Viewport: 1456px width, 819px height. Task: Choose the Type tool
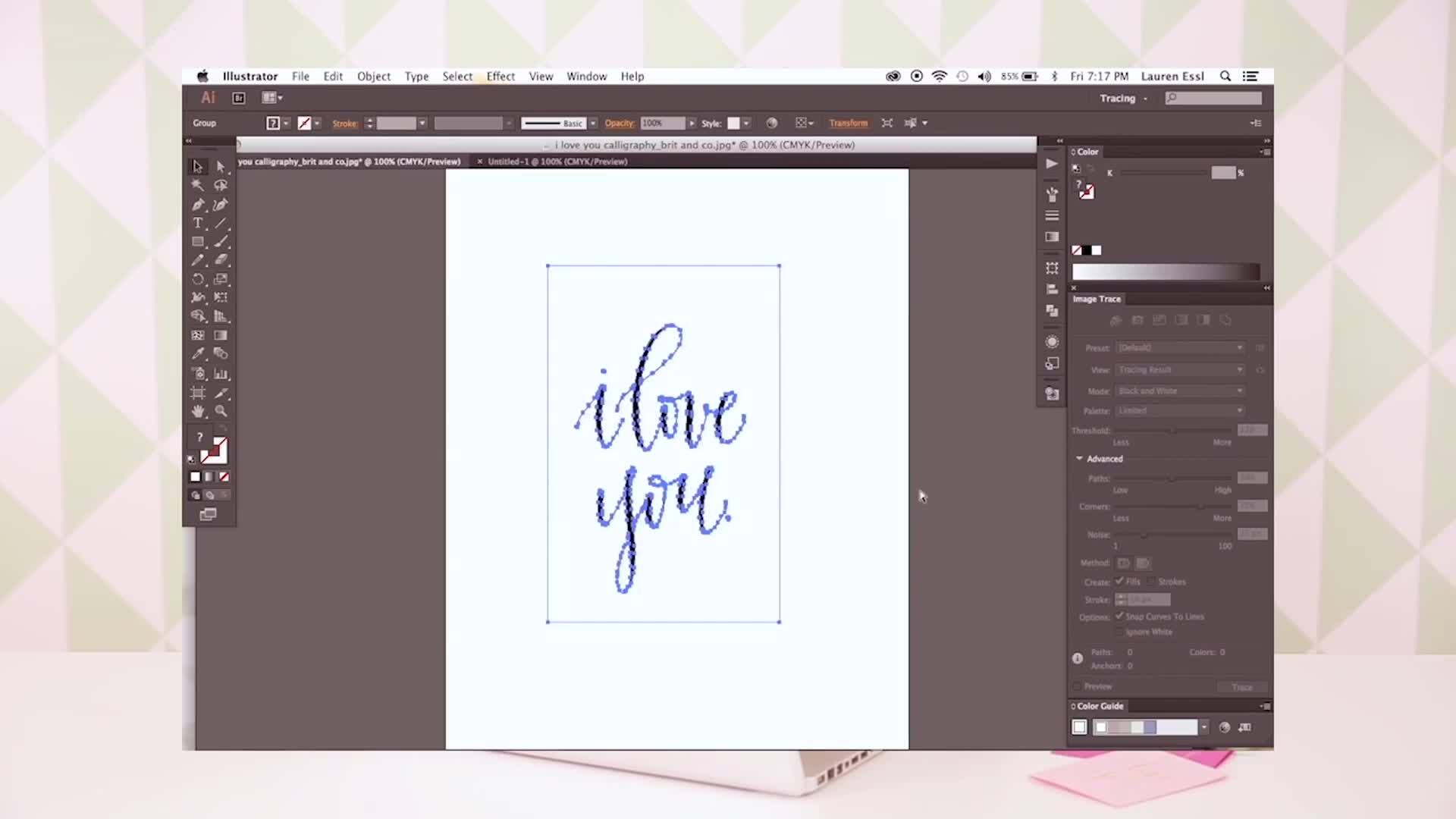[x=197, y=222]
